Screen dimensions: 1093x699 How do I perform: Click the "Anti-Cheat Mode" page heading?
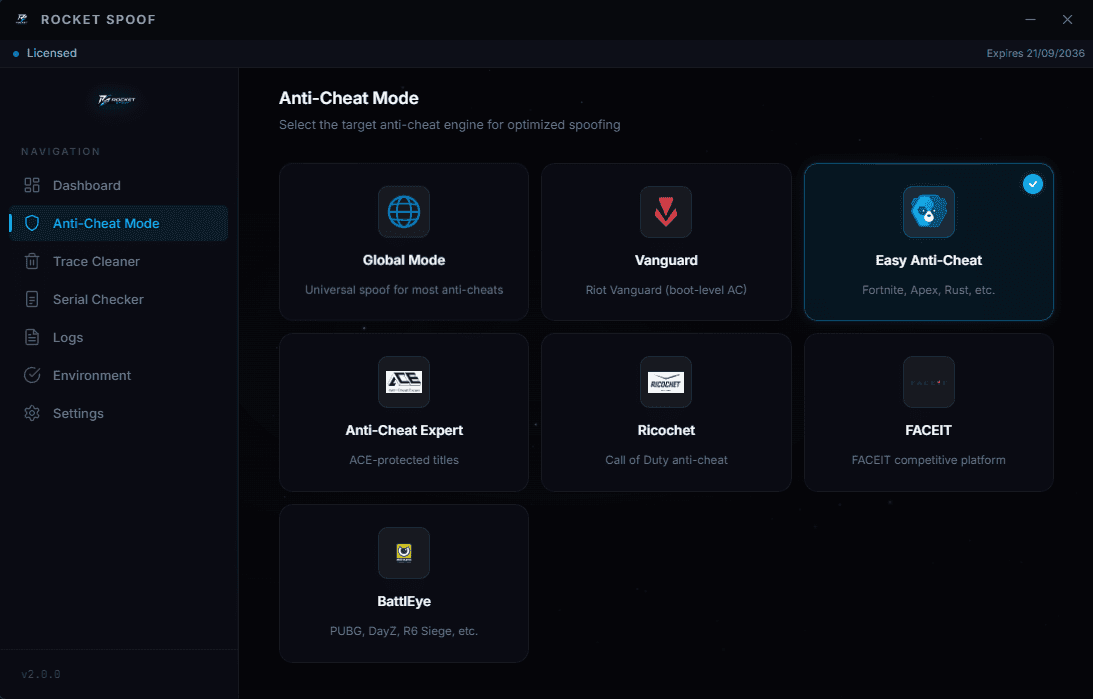pos(349,98)
